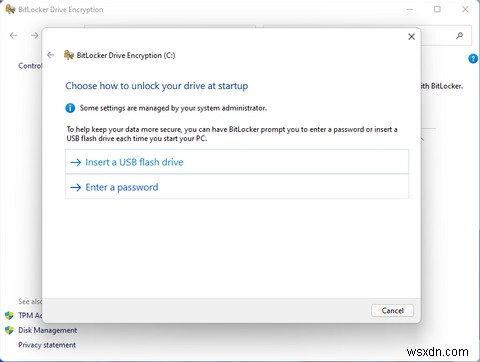480x362 pixels.
Task: Open the blue help icon in Control Panel
Action: coord(473,59)
